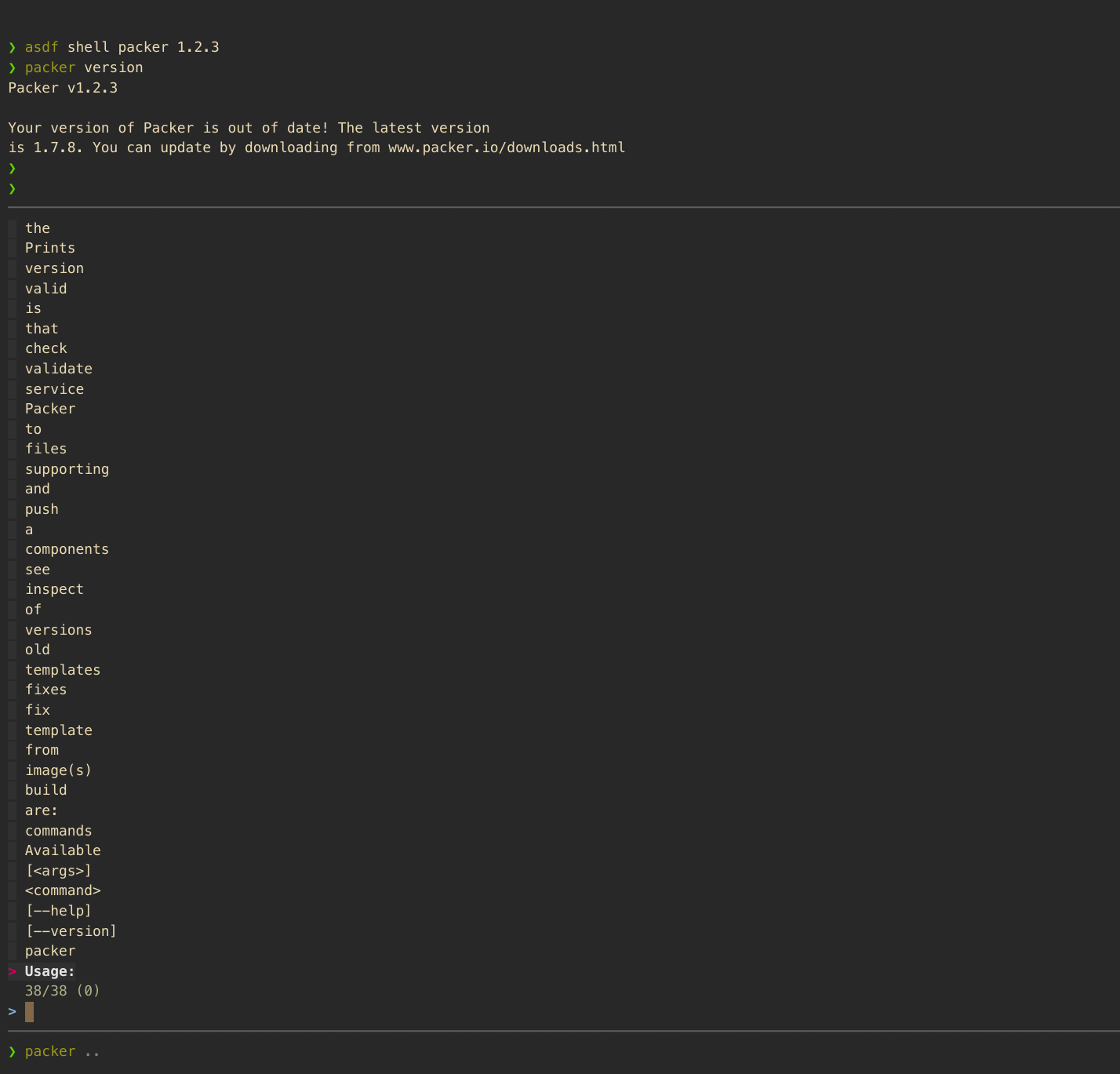Screen dimensions: 1120x1074
Task: Select the "[--help]" entry in the list
Action: [59, 910]
